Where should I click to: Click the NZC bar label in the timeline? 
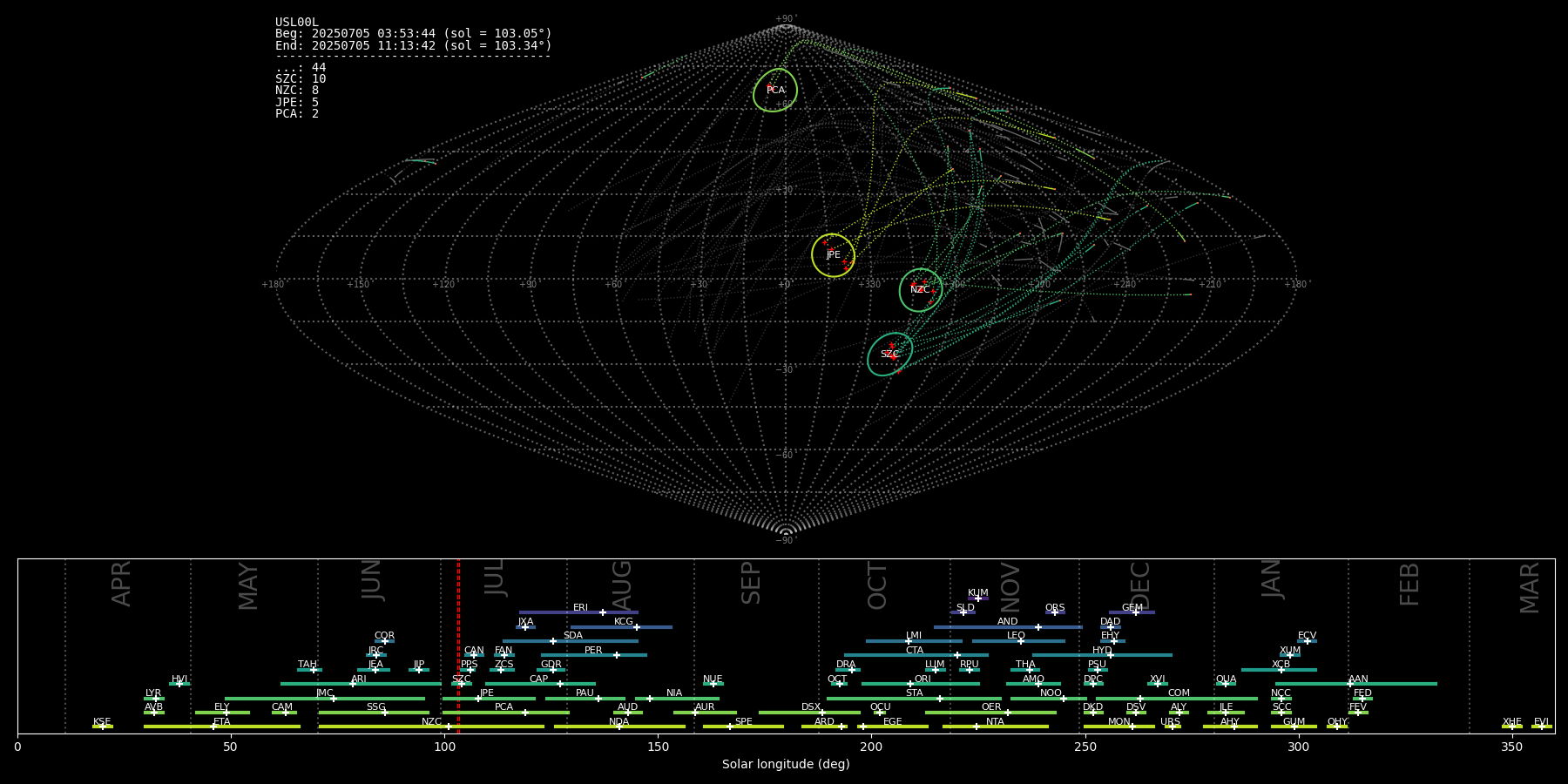point(431,722)
